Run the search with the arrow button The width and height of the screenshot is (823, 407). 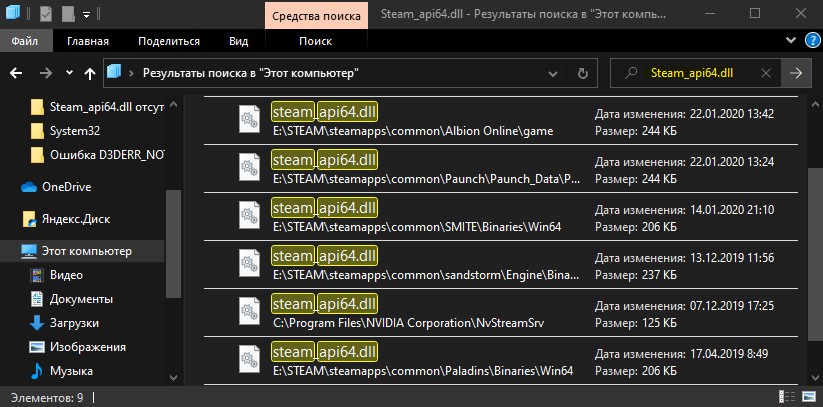(796, 73)
